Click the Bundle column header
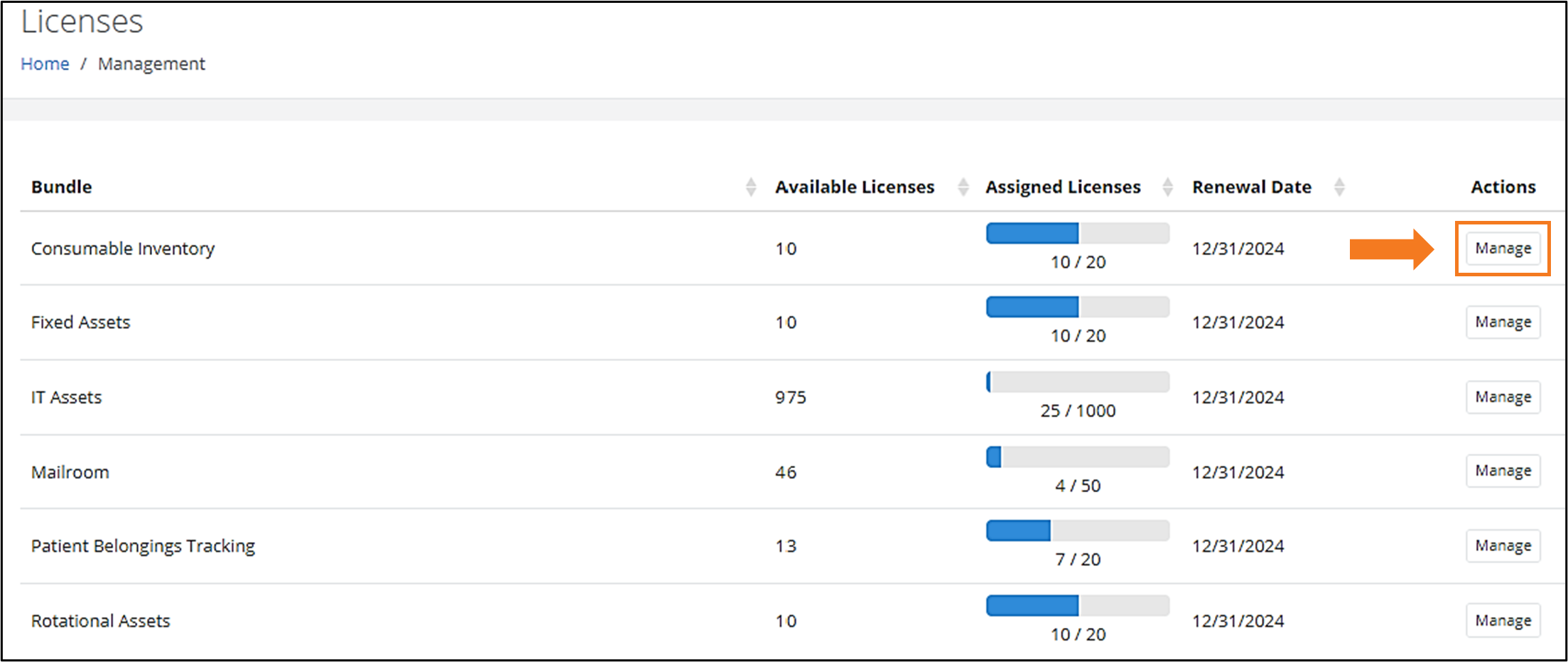This screenshot has height=662, width=1568. pyautogui.click(x=62, y=187)
